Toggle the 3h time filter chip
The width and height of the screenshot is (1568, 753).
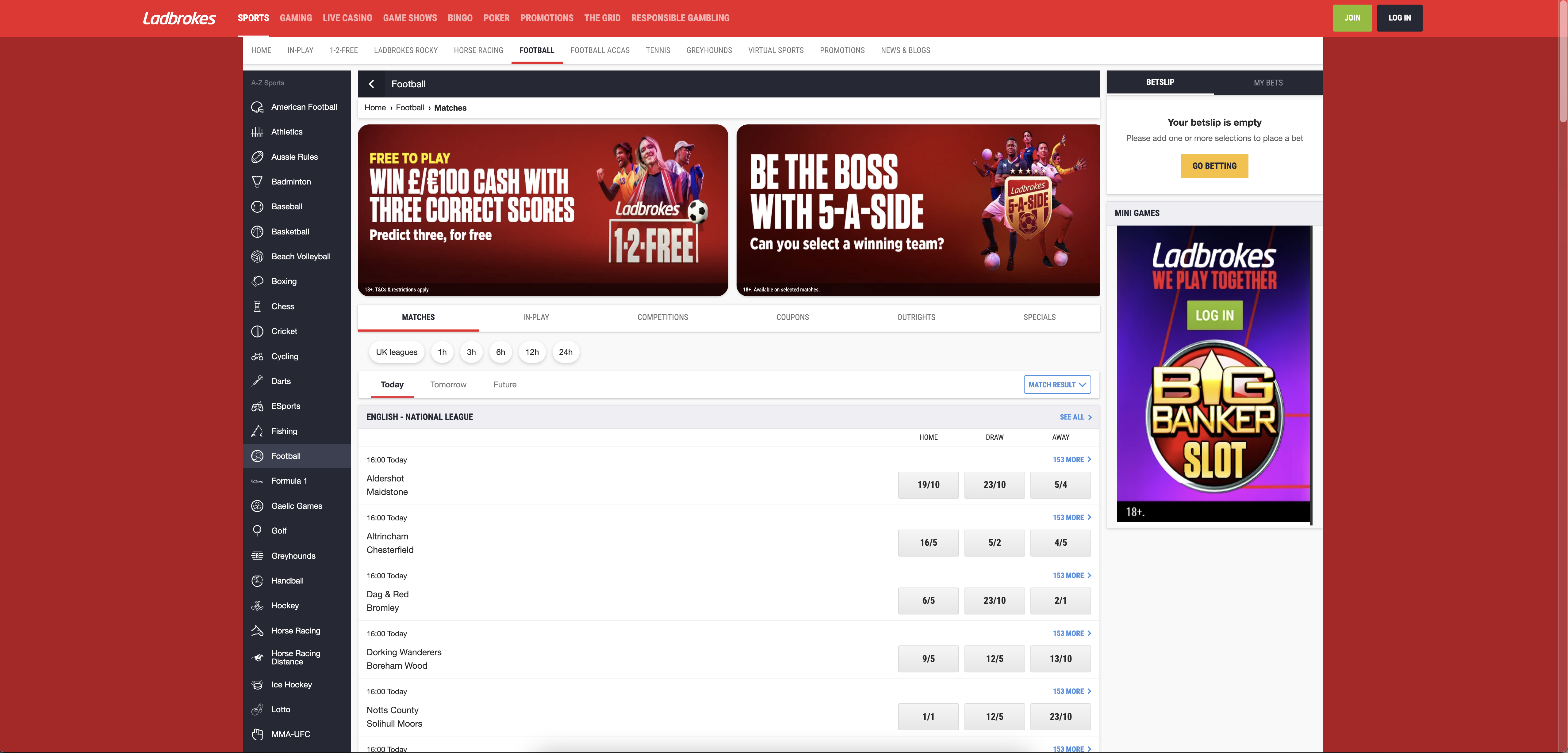click(471, 352)
